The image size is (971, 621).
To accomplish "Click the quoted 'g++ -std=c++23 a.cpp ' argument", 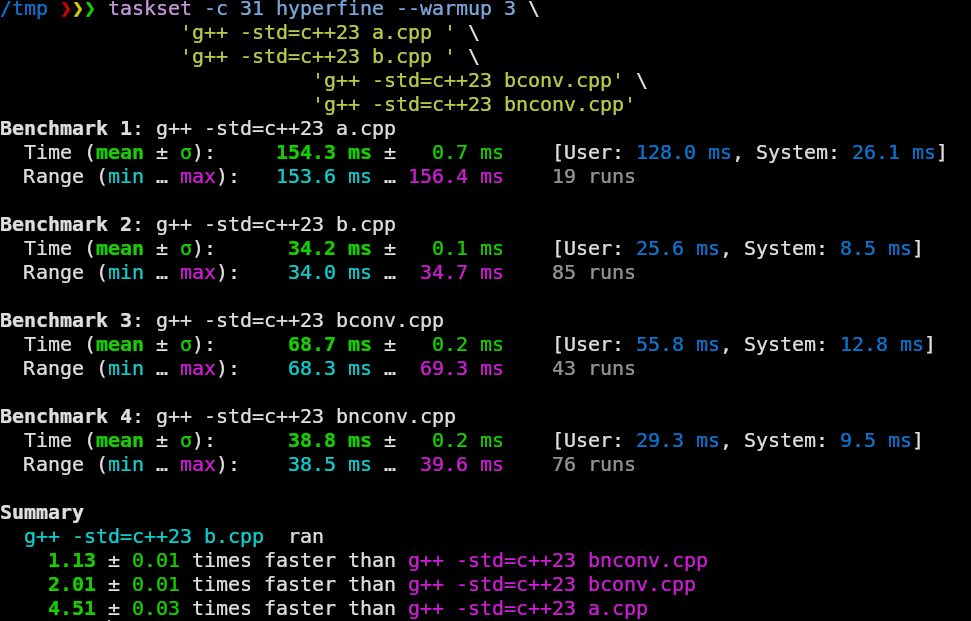I will click(x=318, y=33).
